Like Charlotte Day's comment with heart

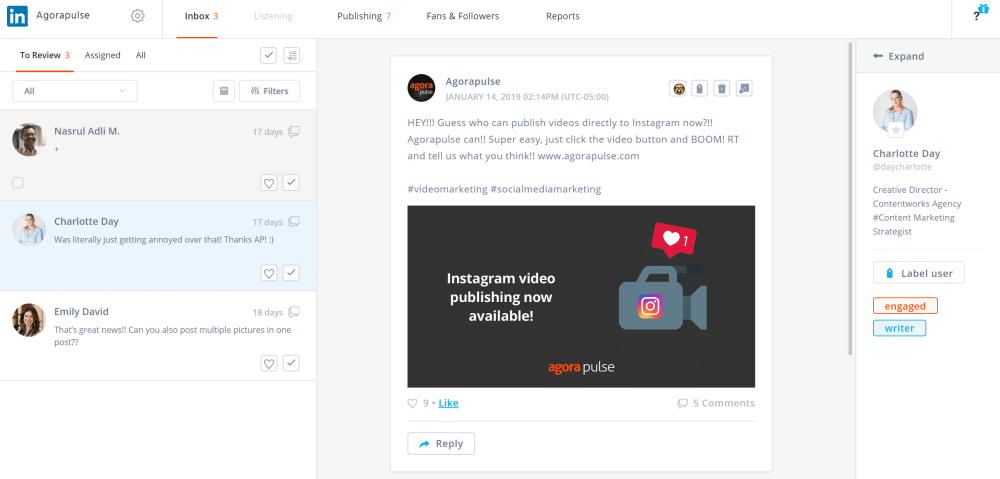[x=269, y=273]
